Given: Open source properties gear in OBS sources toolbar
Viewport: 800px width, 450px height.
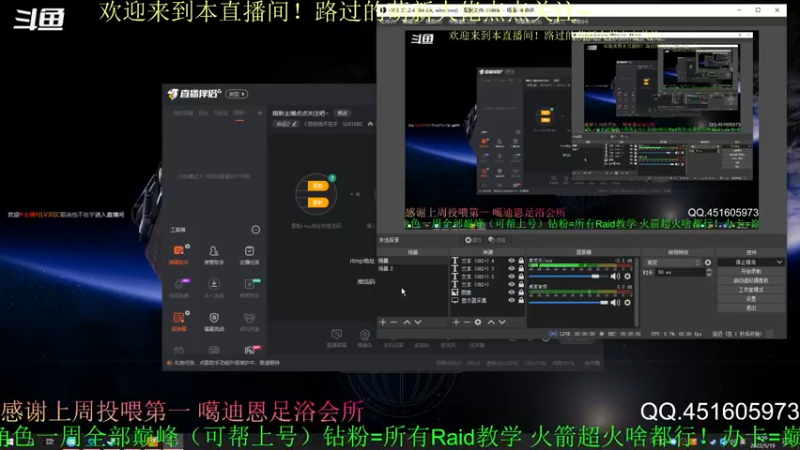Looking at the screenshot, I should coord(478,322).
